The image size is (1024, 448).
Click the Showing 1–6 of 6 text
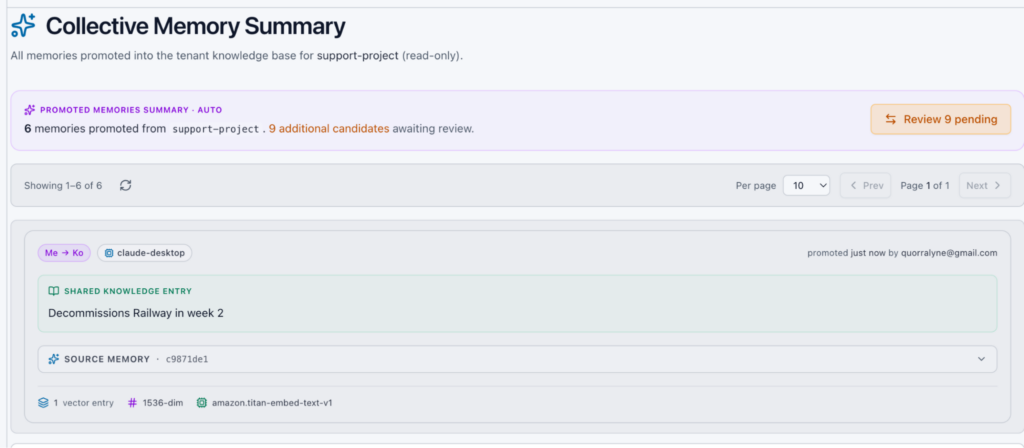(x=63, y=185)
